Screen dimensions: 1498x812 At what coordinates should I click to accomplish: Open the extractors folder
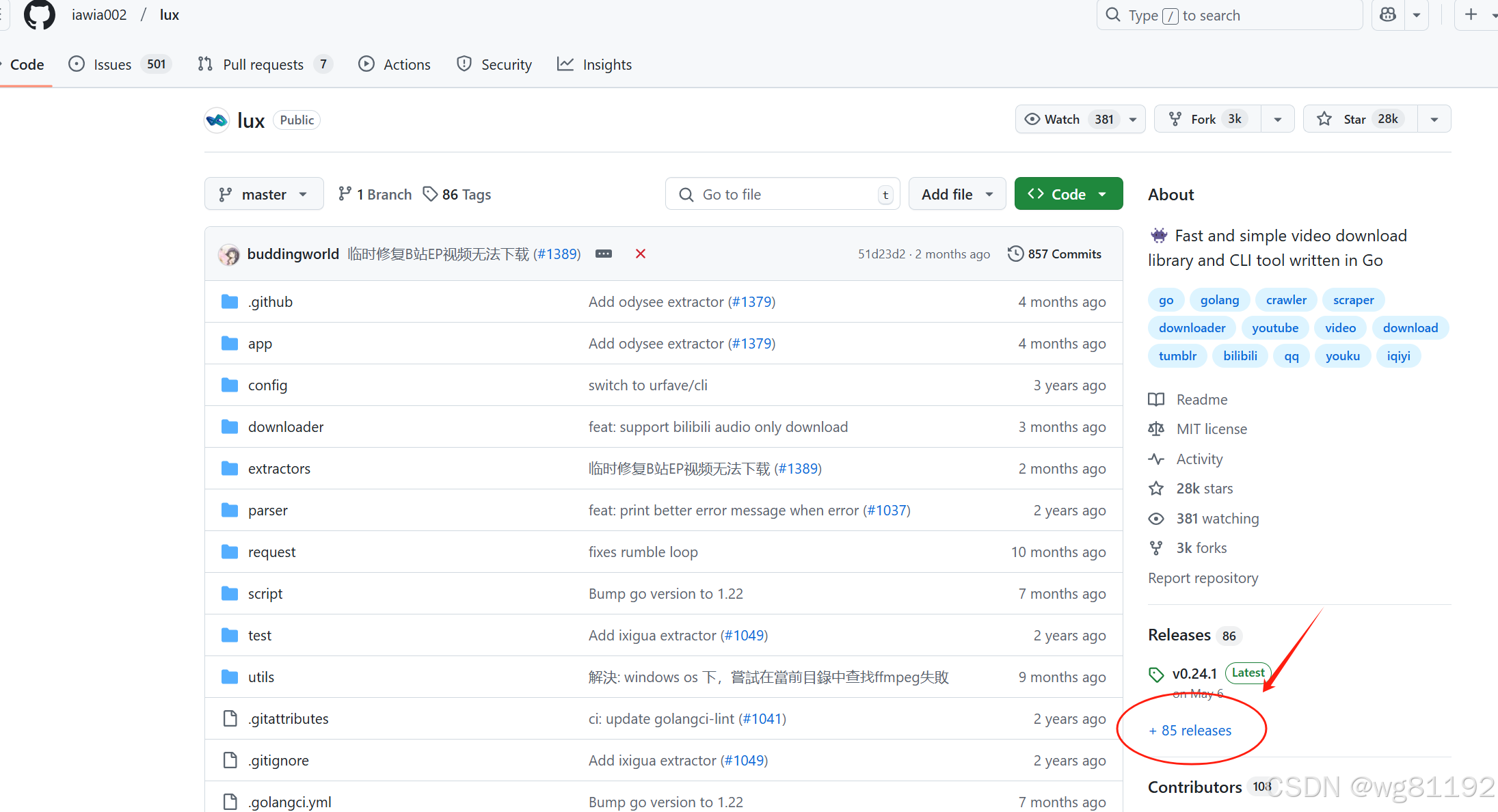coord(279,469)
